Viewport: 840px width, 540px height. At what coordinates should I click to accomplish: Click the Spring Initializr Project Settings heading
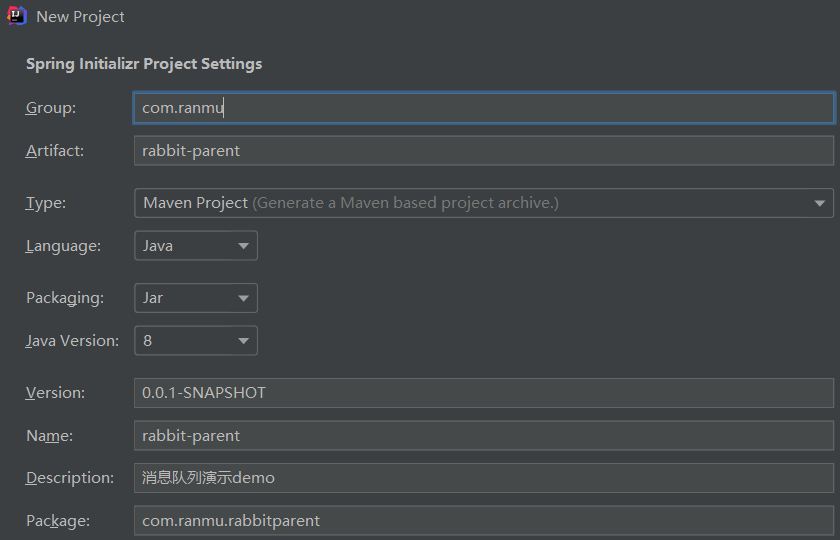[x=144, y=64]
